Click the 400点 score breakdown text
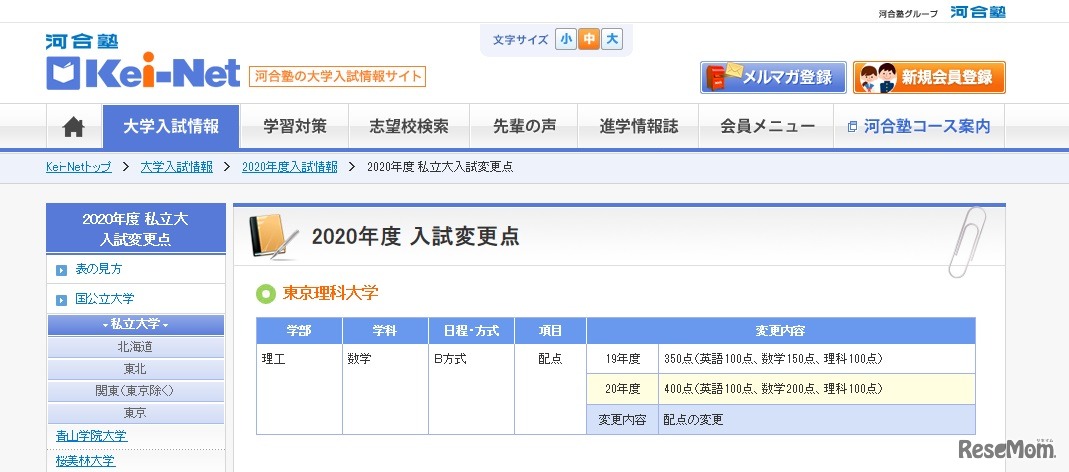Viewport: 1069px width, 472px height. (773, 389)
